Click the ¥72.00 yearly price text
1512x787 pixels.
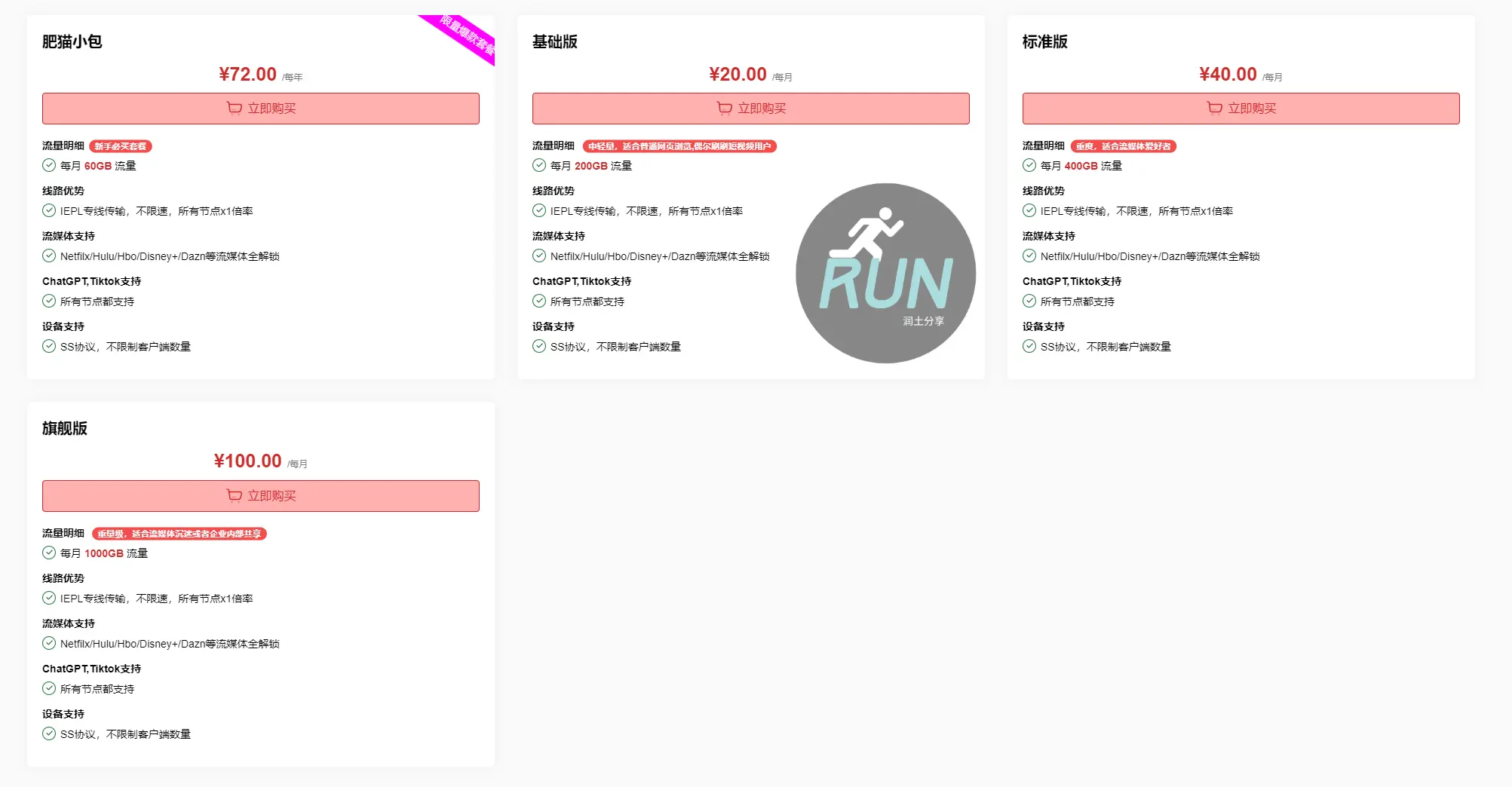click(x=248, y=75)
